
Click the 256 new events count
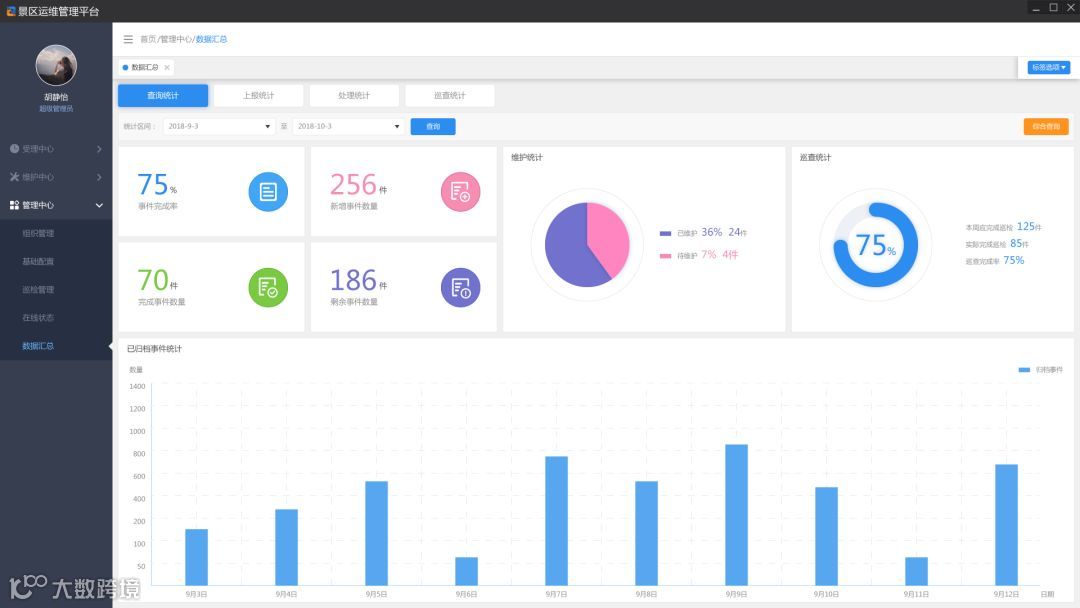point(353,185)
